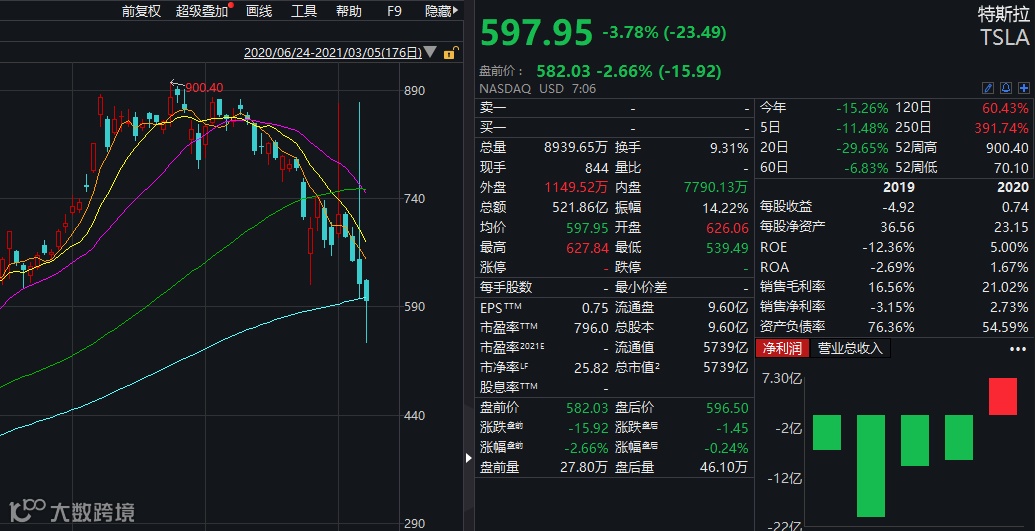Image resolution: width=1035 pixels, height=531 pixels.
Task: Click the 2019 column header
Action: coord(899,188)
